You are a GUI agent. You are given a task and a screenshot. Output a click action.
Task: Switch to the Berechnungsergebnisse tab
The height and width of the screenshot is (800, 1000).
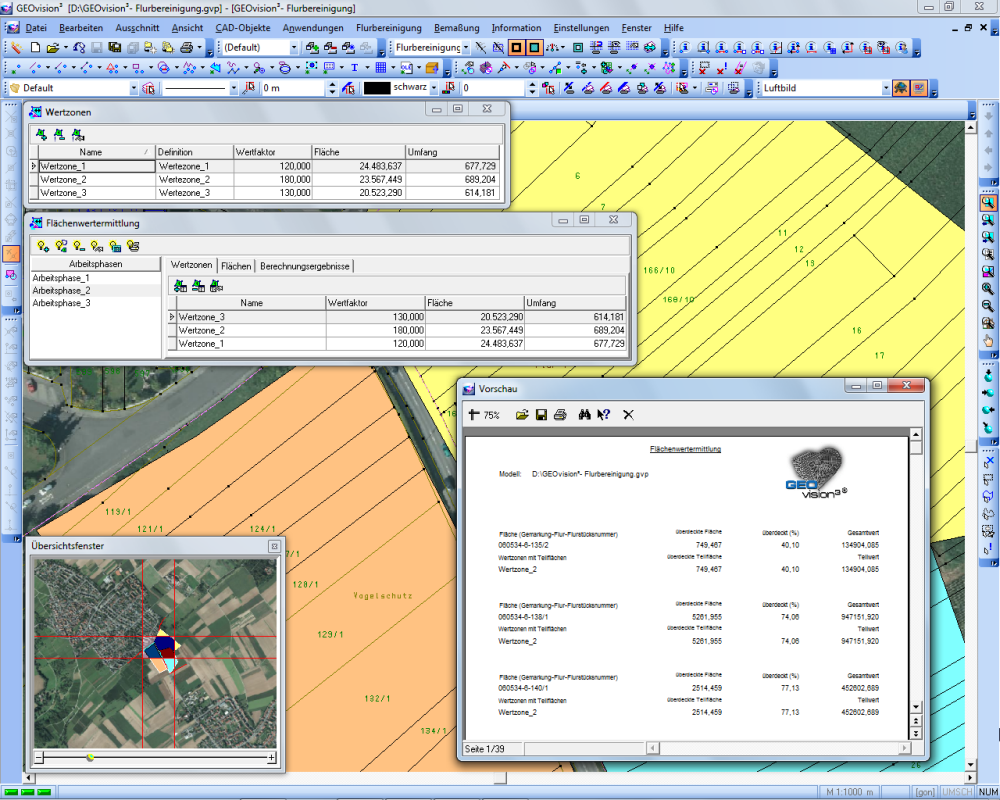coord(304,266)
